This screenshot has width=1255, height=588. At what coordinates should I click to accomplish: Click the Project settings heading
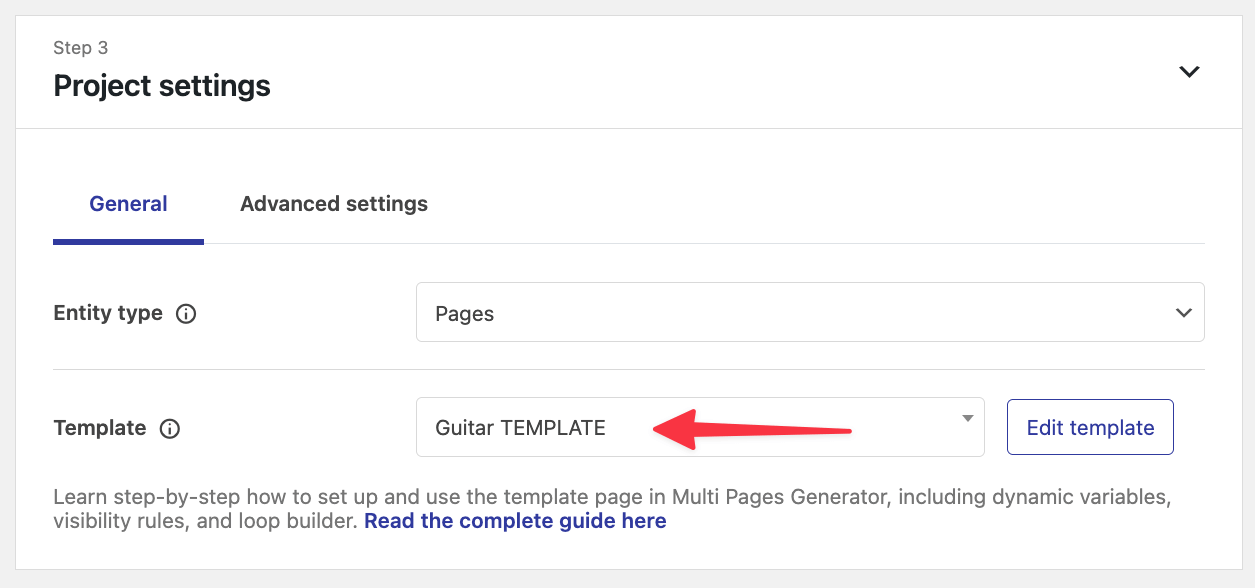click(x=162, y=86)
